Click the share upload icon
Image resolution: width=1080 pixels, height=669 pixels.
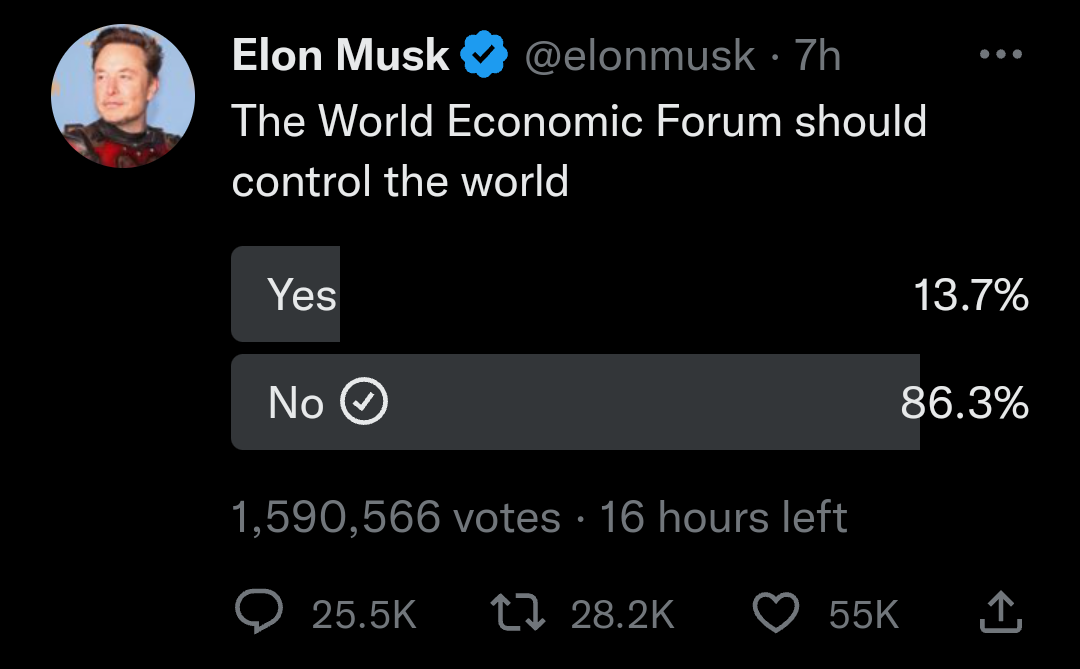click(x=1000, y=612)
